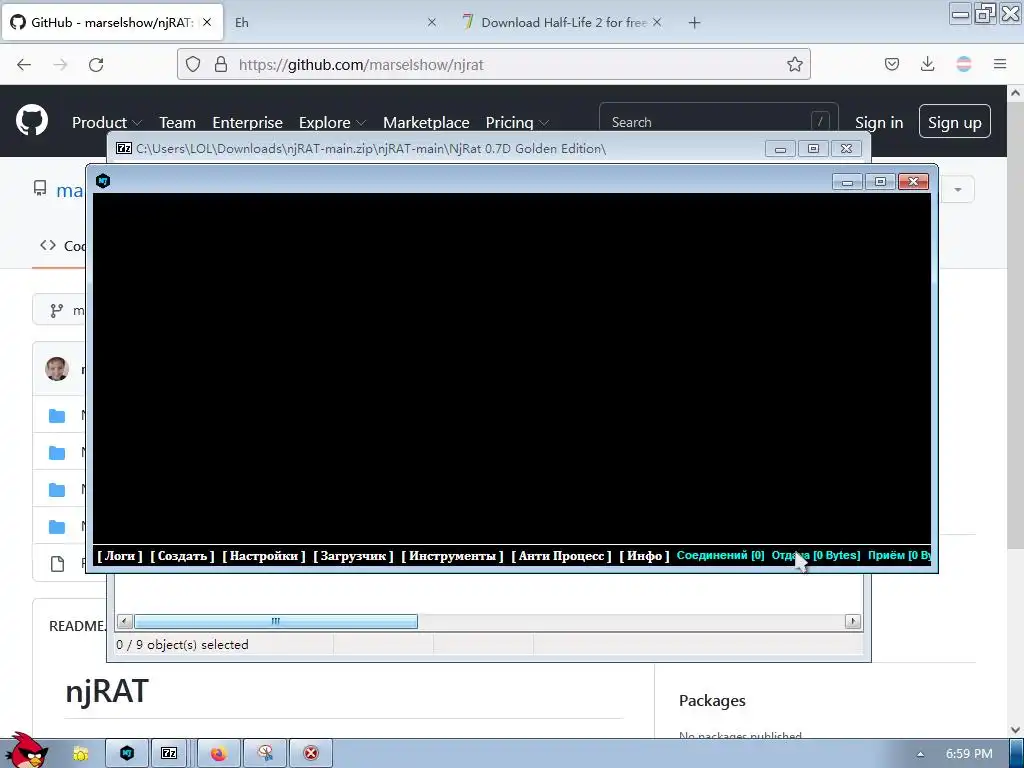The height and width of the screenshot is (768, 1024).
Task: Click the 0 / 9 object(s) selected status
Action: point(182,645)
